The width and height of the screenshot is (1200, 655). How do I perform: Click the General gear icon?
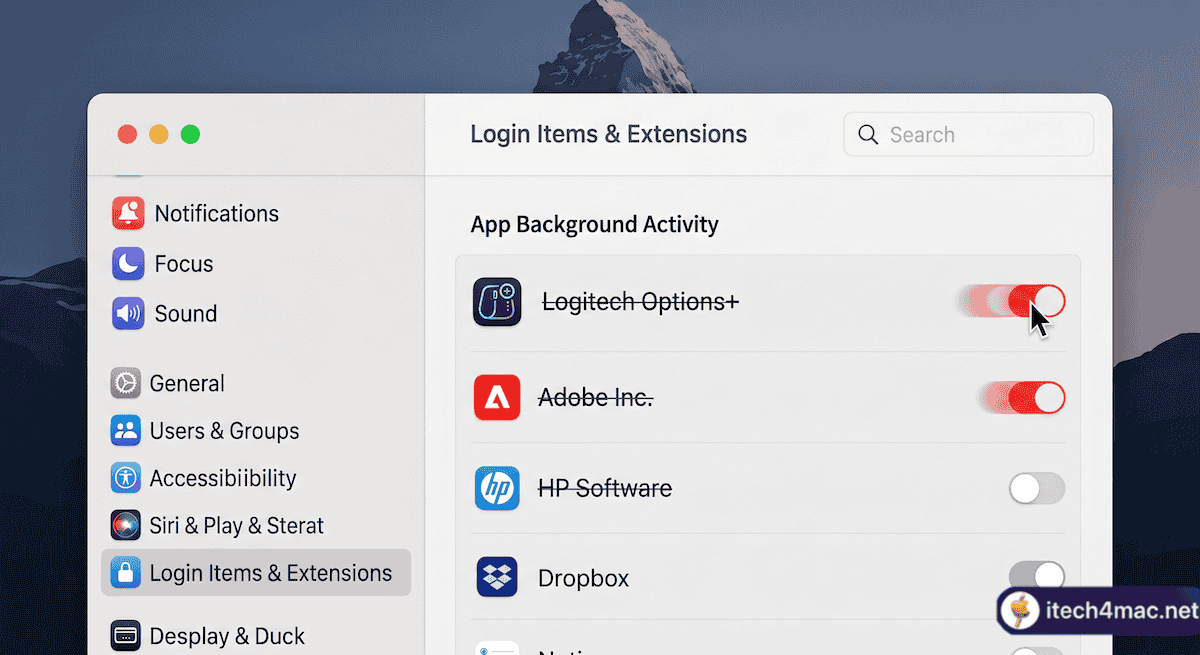coord(126,383)
